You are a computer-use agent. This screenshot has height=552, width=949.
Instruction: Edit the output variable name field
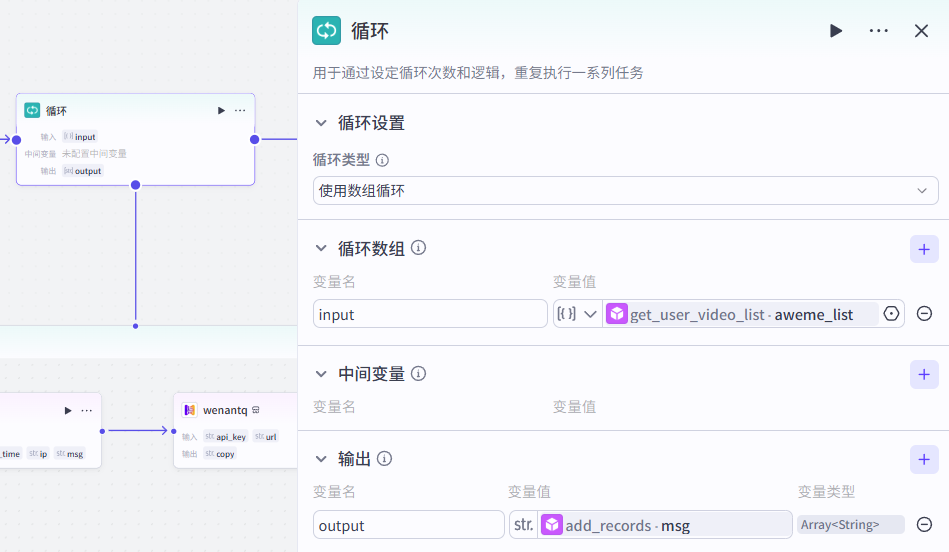[x=409, y=525]
